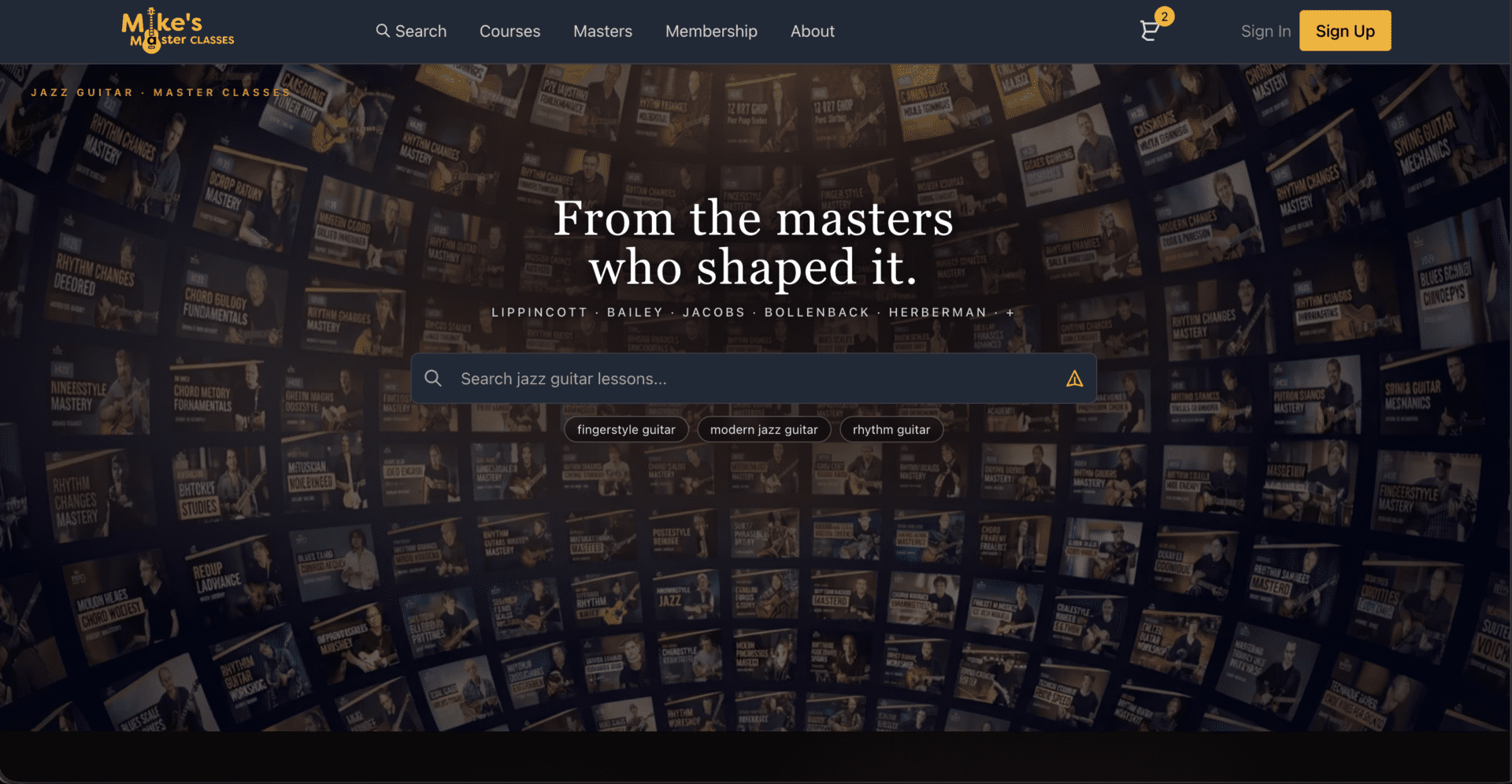Open Search in the top navigation
This screenshot has width=1512, height=784.
pyautogui.click(x=411, y=31)
